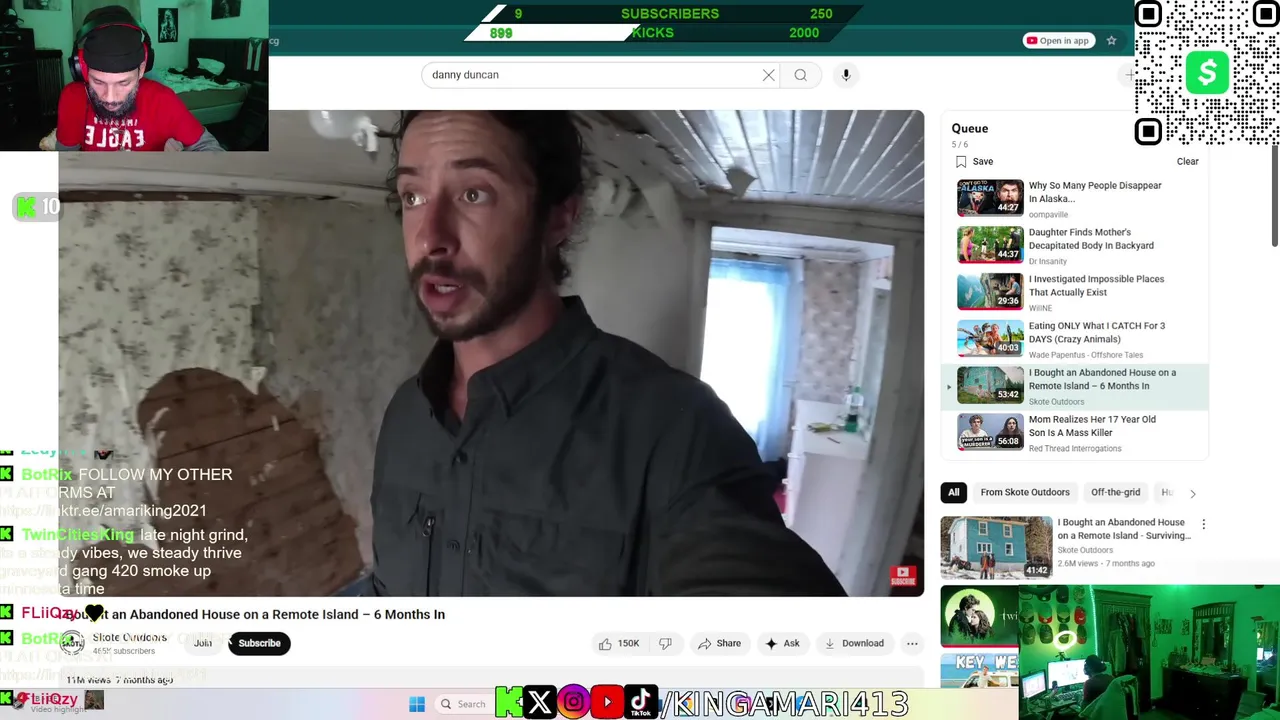
Task: Open the Windows Start menu
Action: (417, 704)
